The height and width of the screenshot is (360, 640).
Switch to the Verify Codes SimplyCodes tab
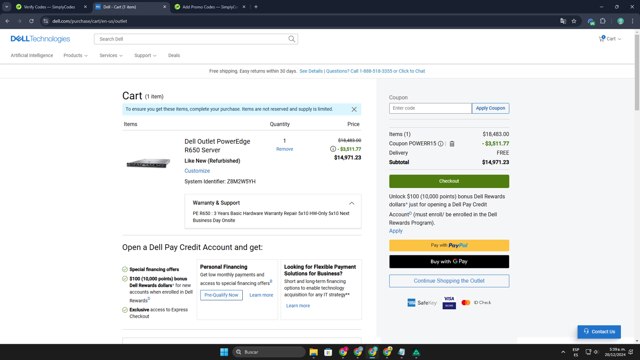tap(49, 7)
